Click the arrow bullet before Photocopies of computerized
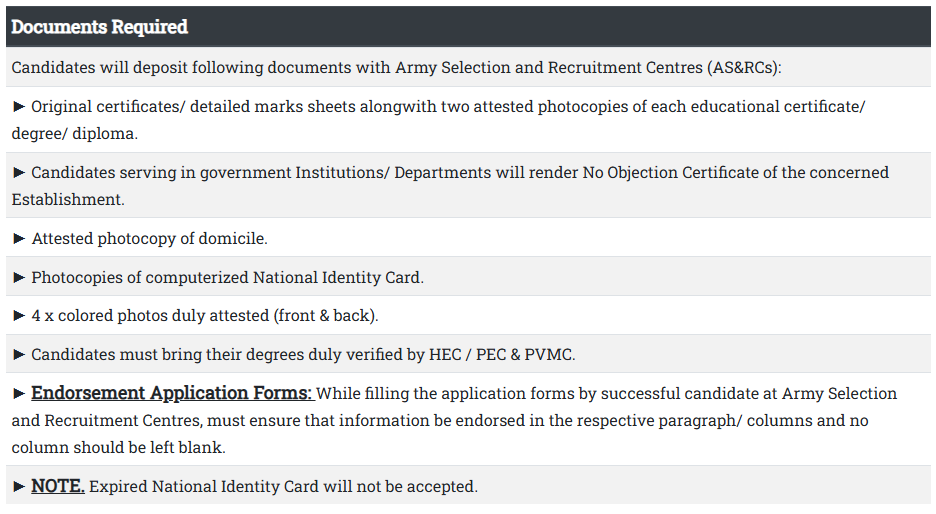 19,277
